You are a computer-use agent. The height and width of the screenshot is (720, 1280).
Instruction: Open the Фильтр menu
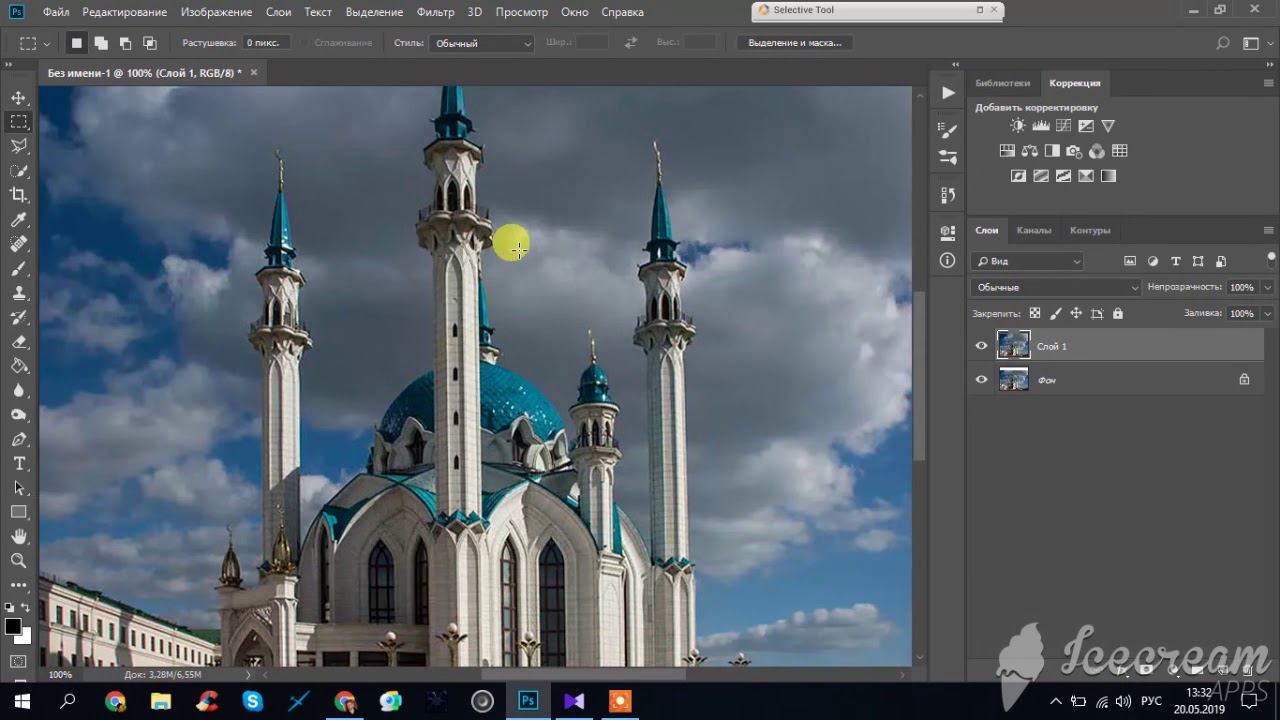coord(435,12)
